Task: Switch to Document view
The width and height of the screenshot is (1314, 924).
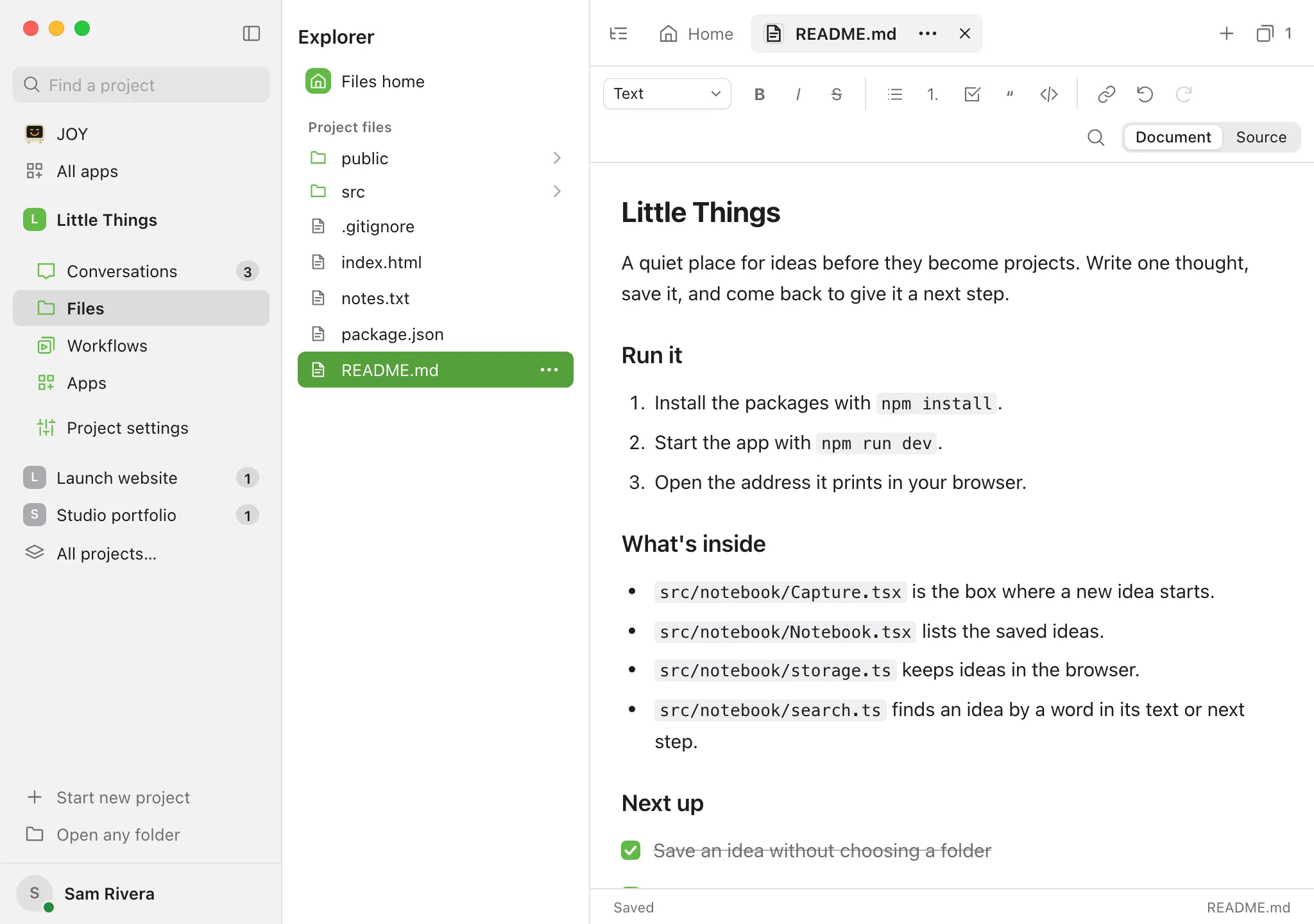Action: [x=1173, y=137]
